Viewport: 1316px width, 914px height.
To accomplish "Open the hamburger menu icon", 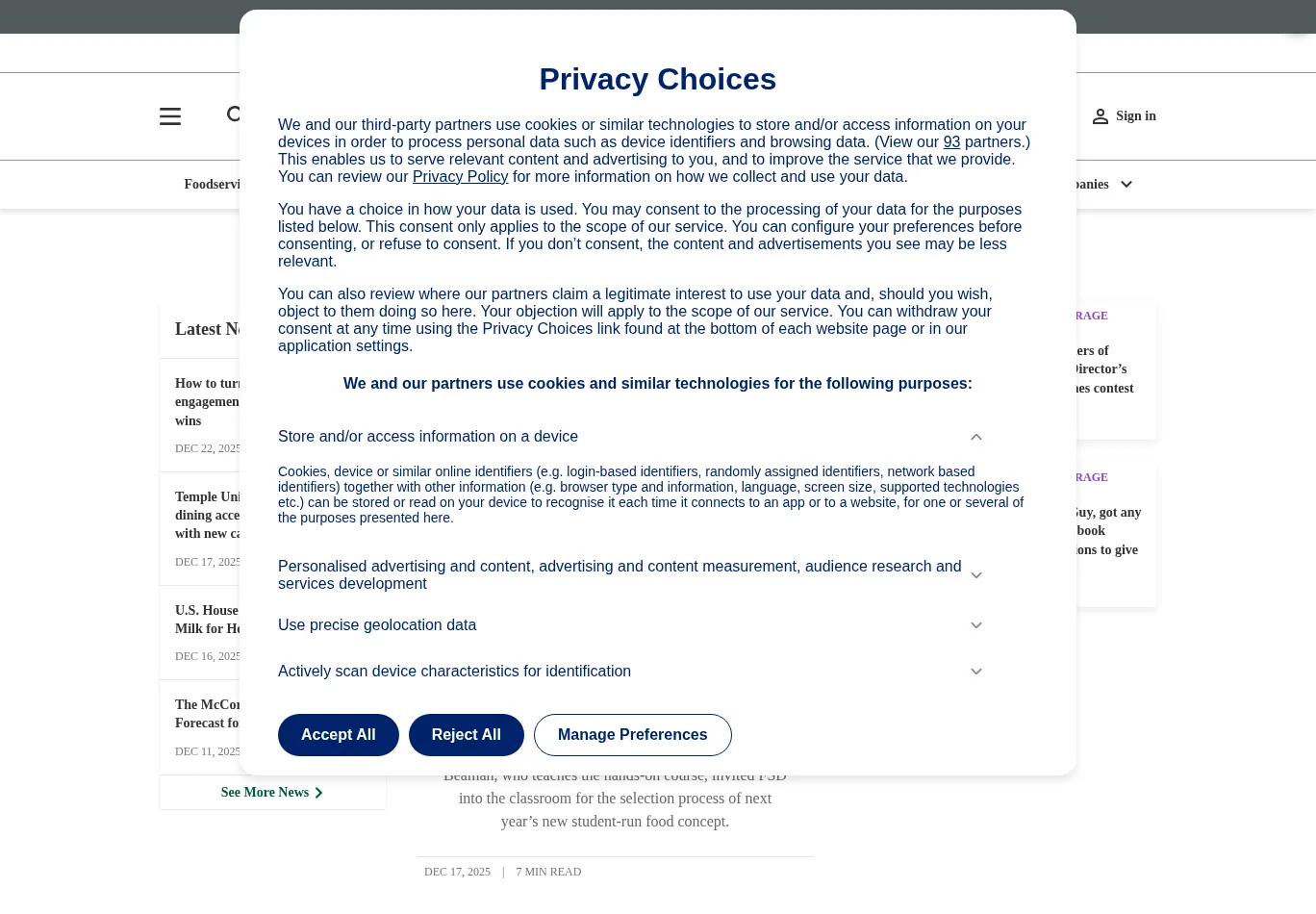I will [x=170, y=116].
